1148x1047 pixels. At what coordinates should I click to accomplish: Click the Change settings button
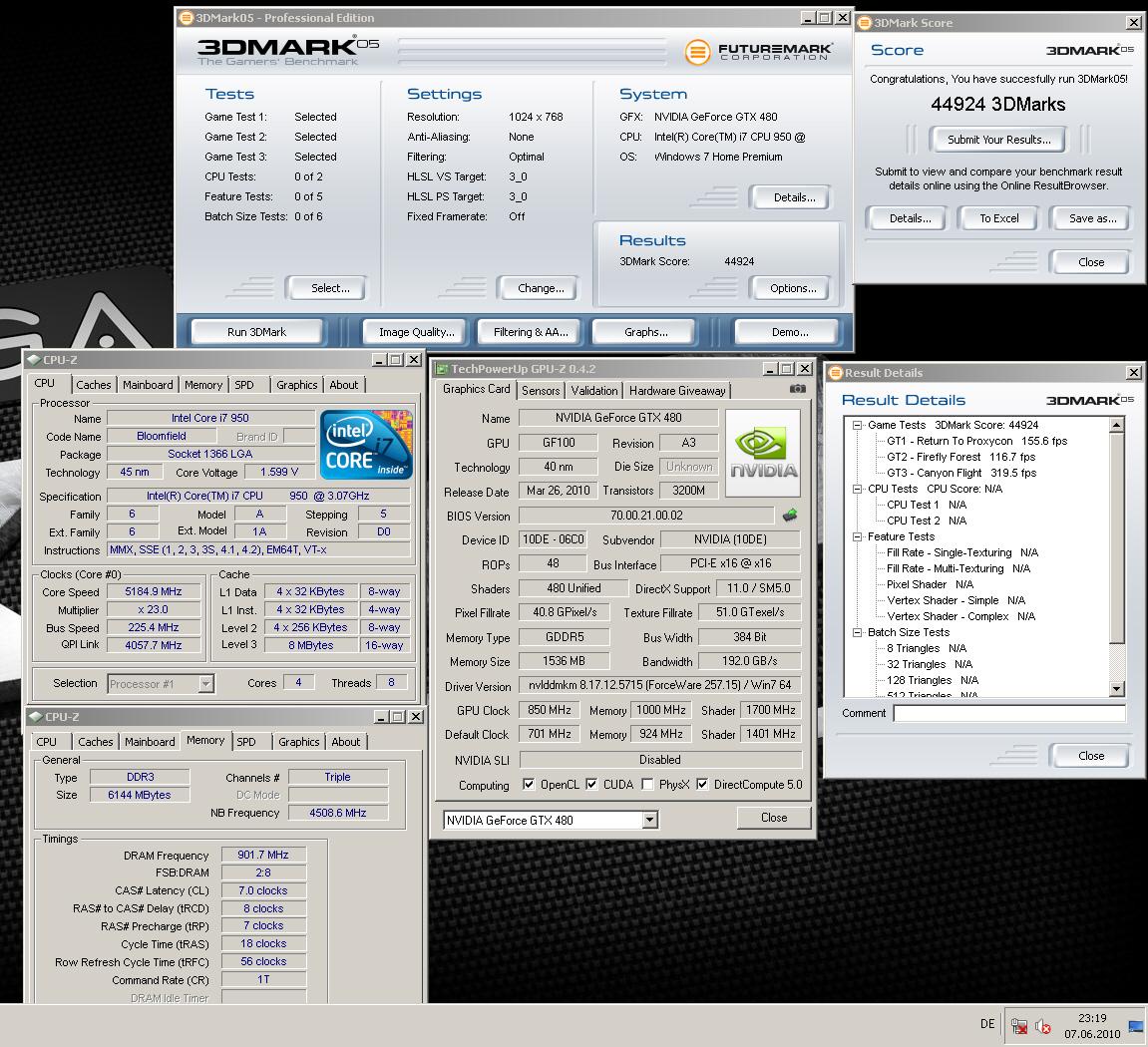pyautogui.click(x=541, y=288)
